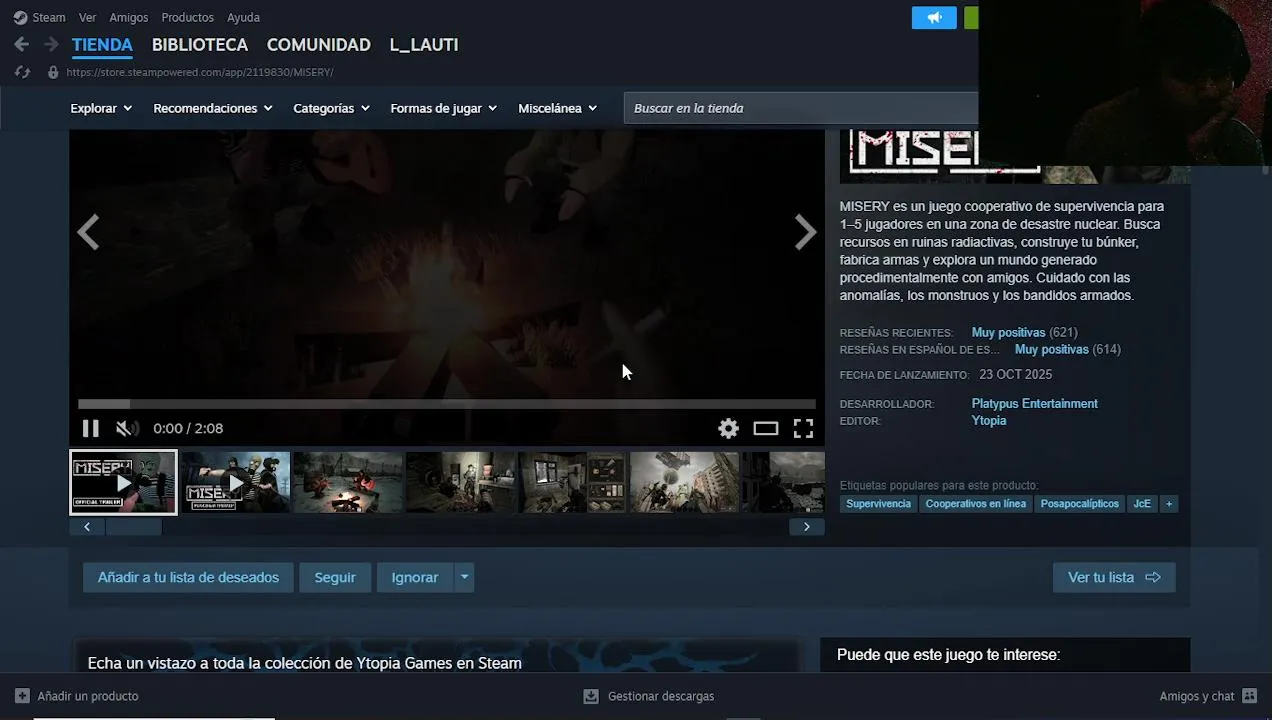Open the Amigos menu

128,17
